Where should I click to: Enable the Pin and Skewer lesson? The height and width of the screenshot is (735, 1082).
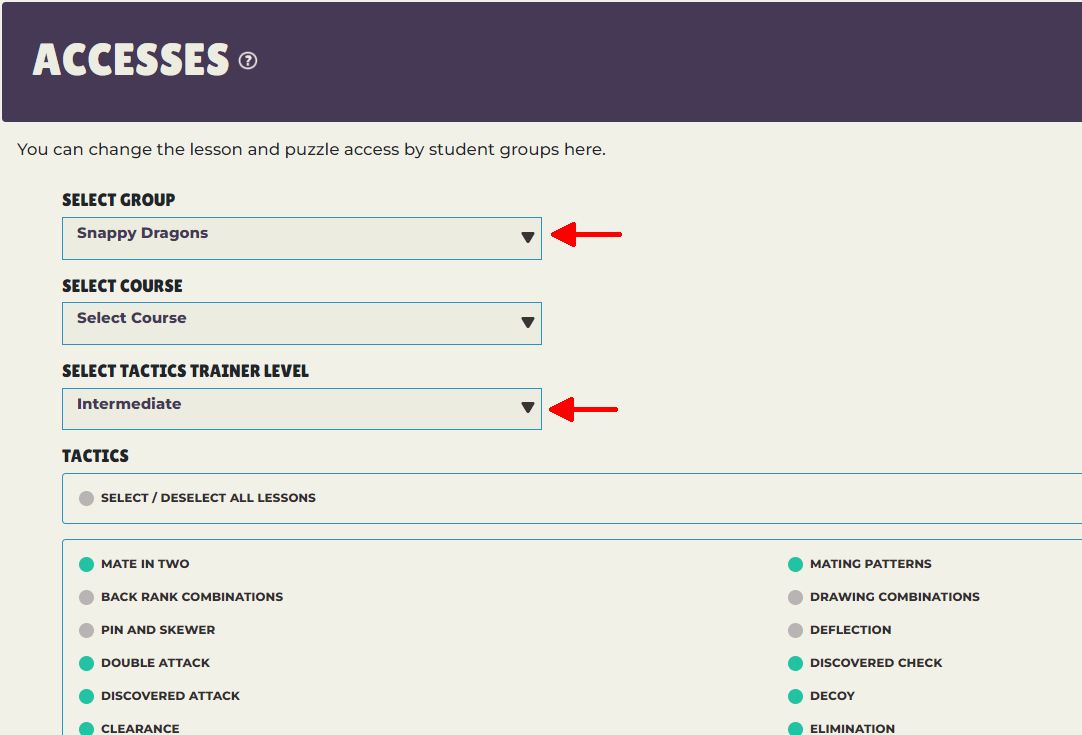tap(87, 630)
